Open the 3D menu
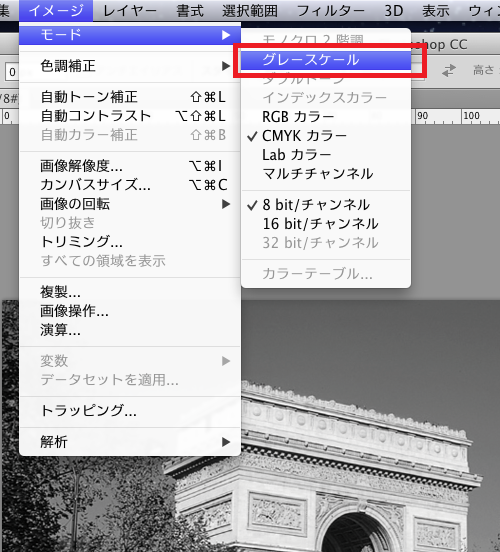The height and width of the screenshot is (552, 500). (393, 11)
